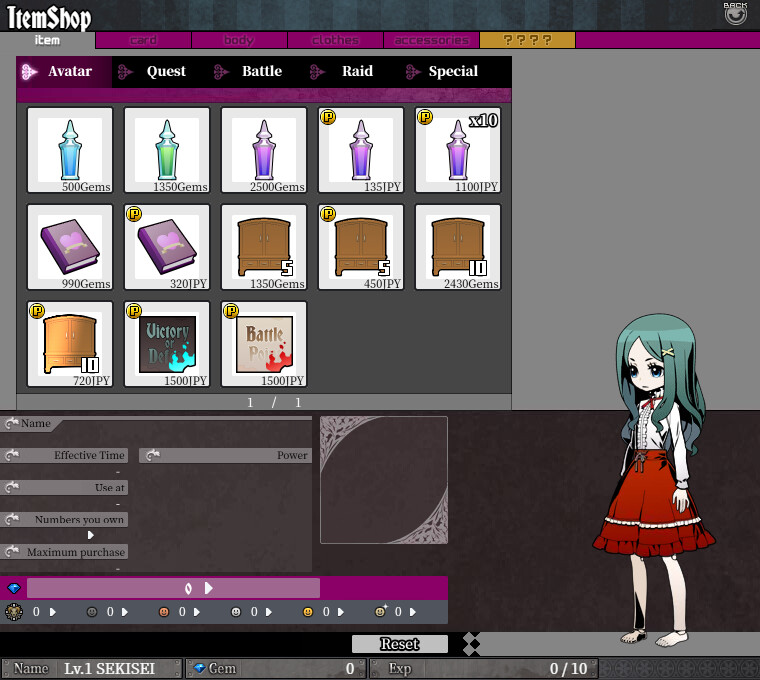Screen dimensions: 760x680
Task: Click the Effective Time label
Action: tap(64, 456)
